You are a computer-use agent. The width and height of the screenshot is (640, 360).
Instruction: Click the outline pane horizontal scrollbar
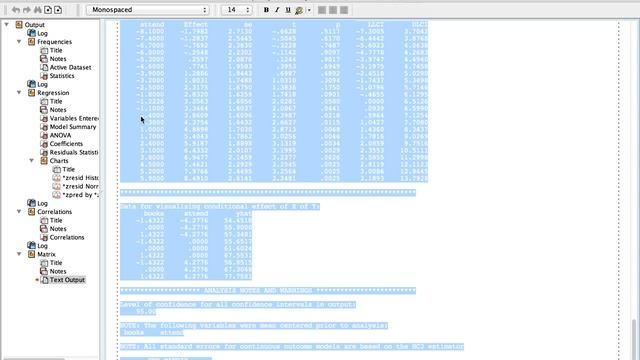(34, 358)
